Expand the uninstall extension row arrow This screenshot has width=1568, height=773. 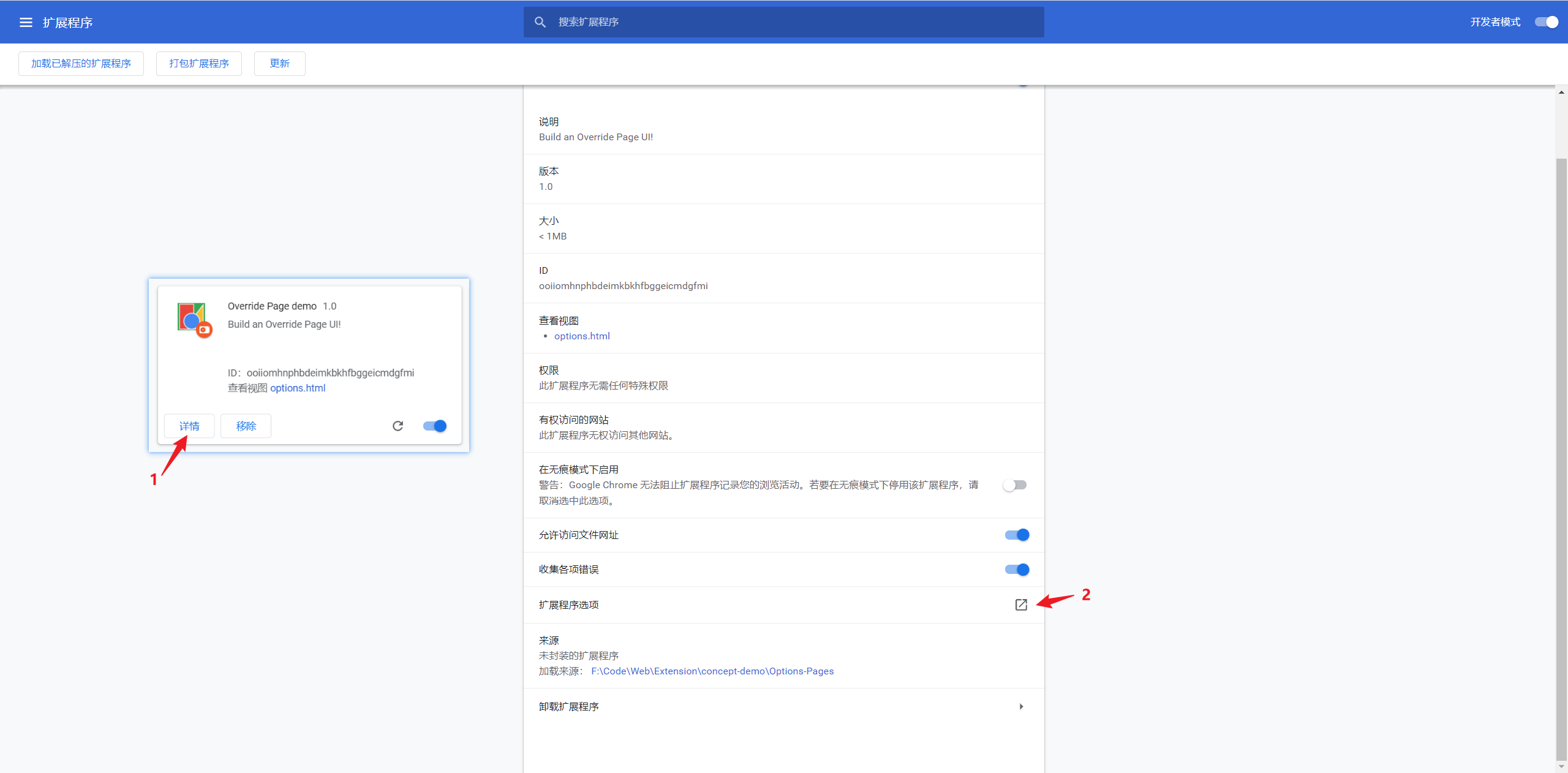pos(1021,706)
